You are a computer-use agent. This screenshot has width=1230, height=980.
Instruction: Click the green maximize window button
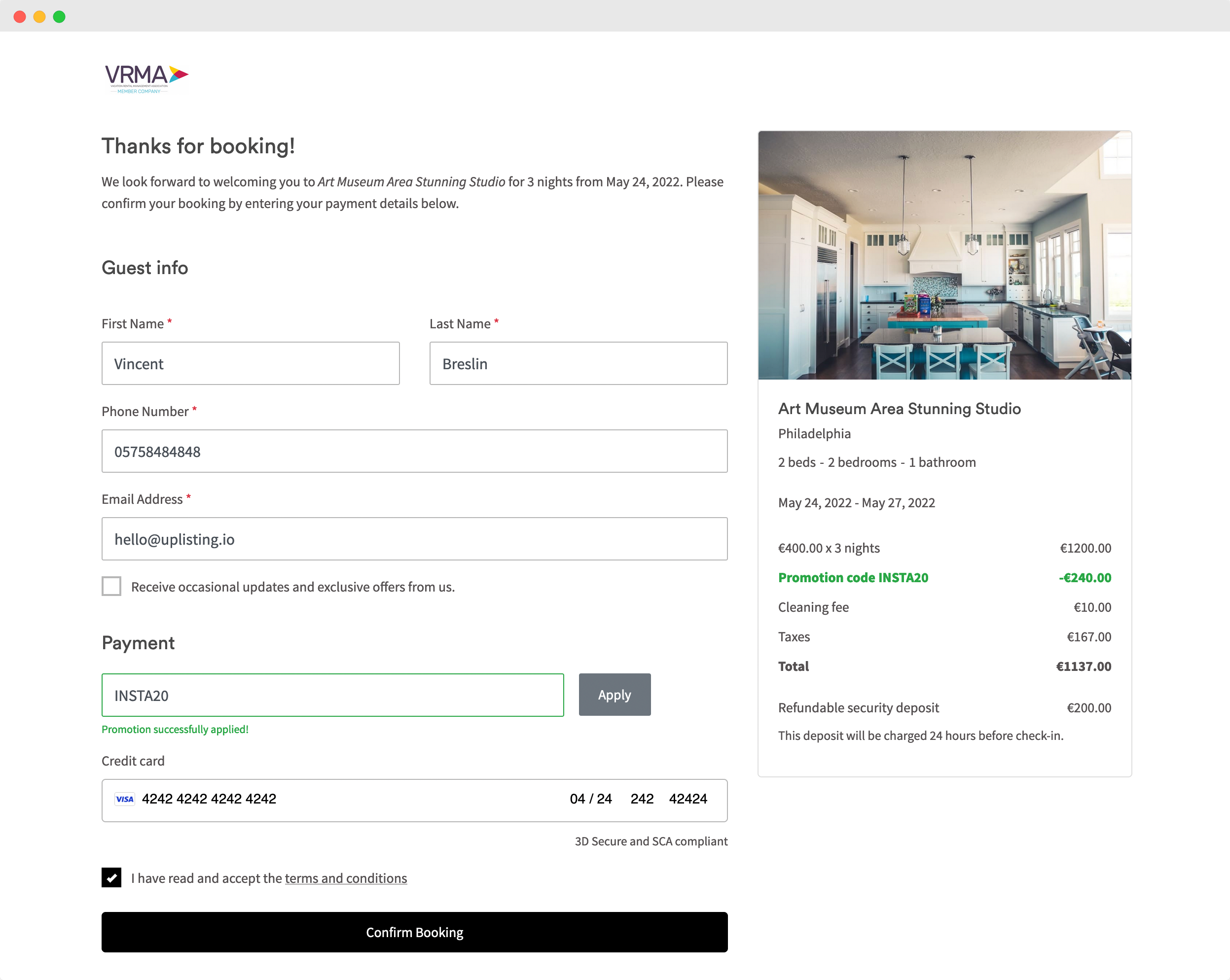pyautogui.click(x=59, y=17)
